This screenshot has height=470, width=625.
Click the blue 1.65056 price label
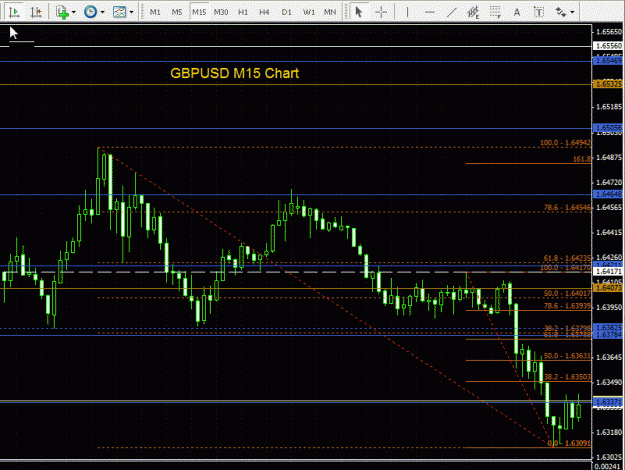(608, 128)
